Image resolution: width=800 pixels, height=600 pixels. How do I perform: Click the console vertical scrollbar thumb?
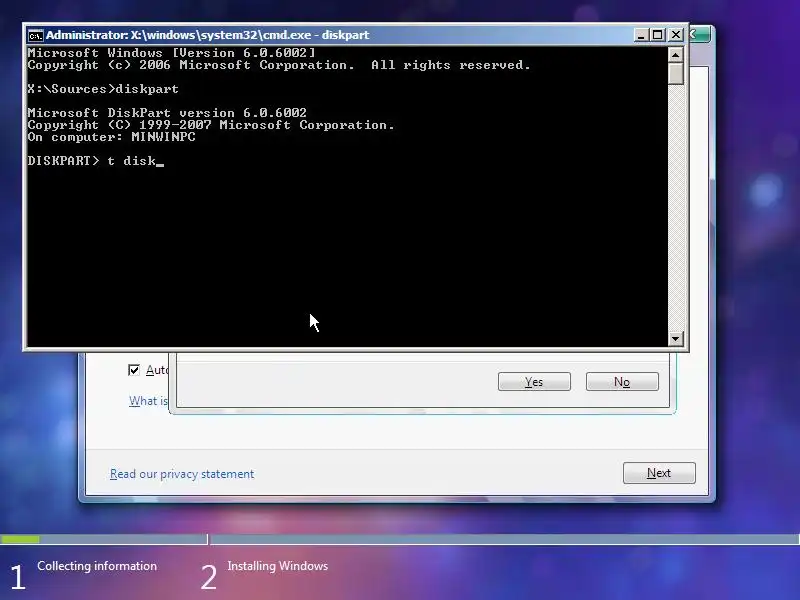pos(676,73)
